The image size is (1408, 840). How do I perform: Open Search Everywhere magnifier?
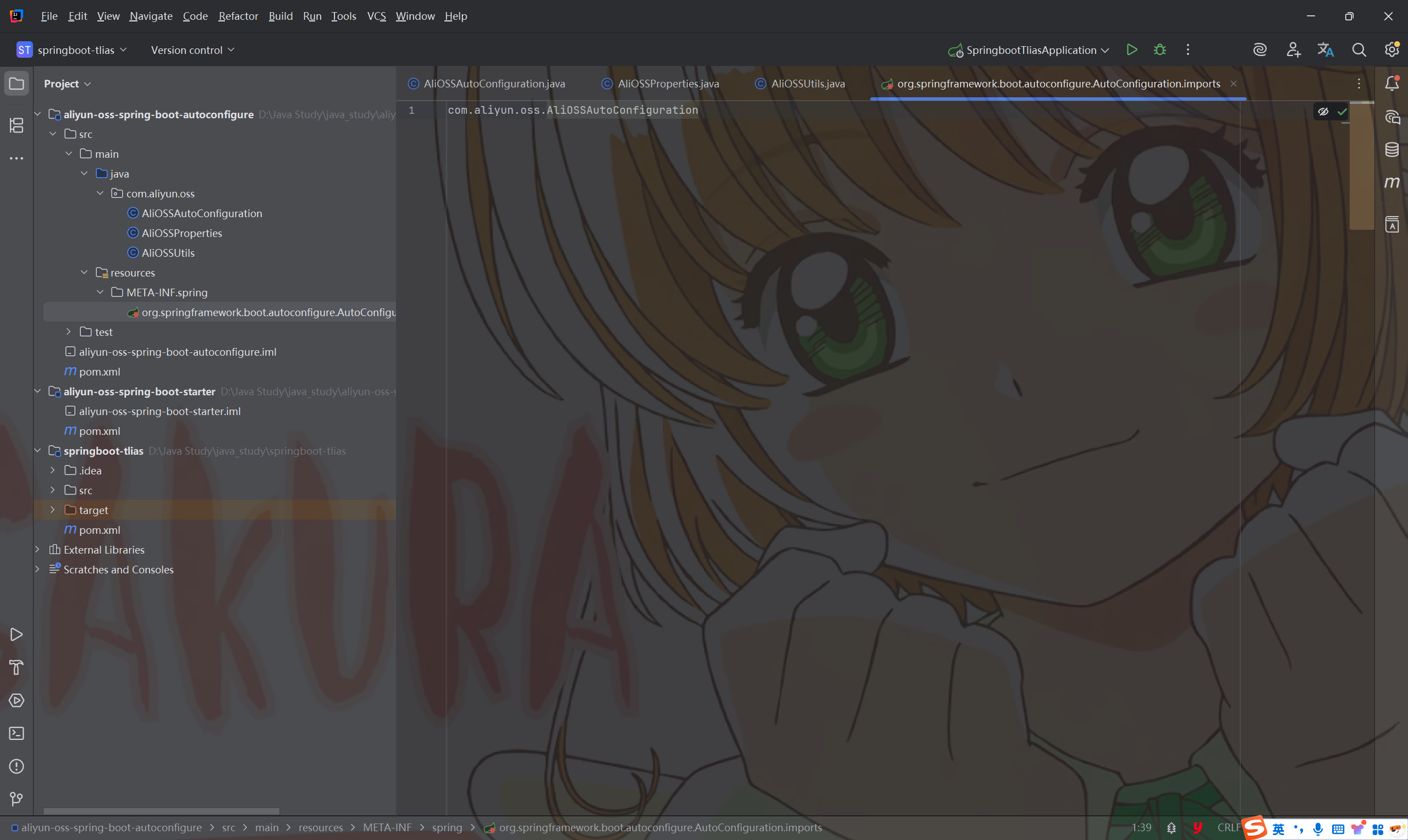[x=1358, y=50]
